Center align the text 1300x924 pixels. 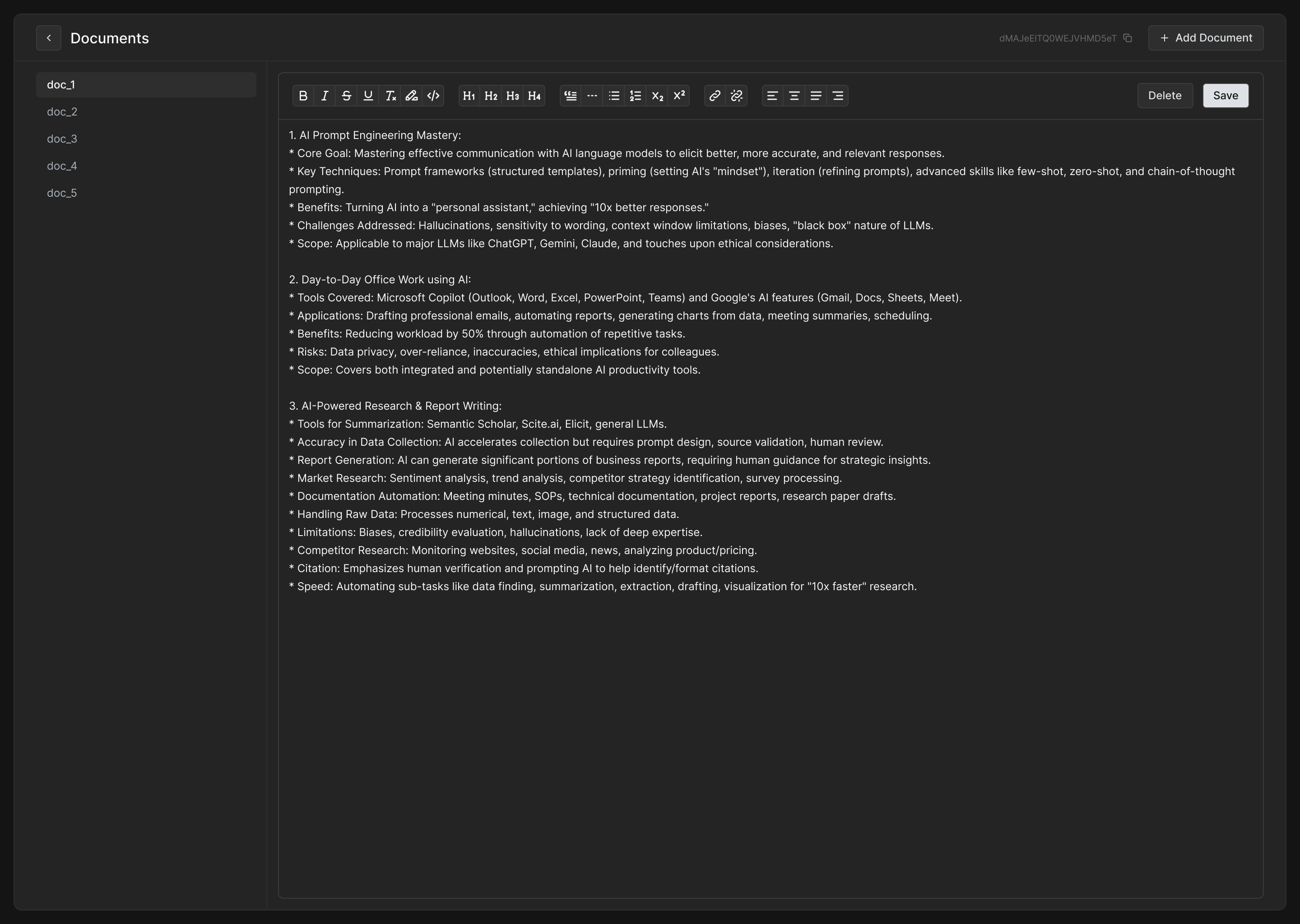pyautogui.click(x=794, y=96)
